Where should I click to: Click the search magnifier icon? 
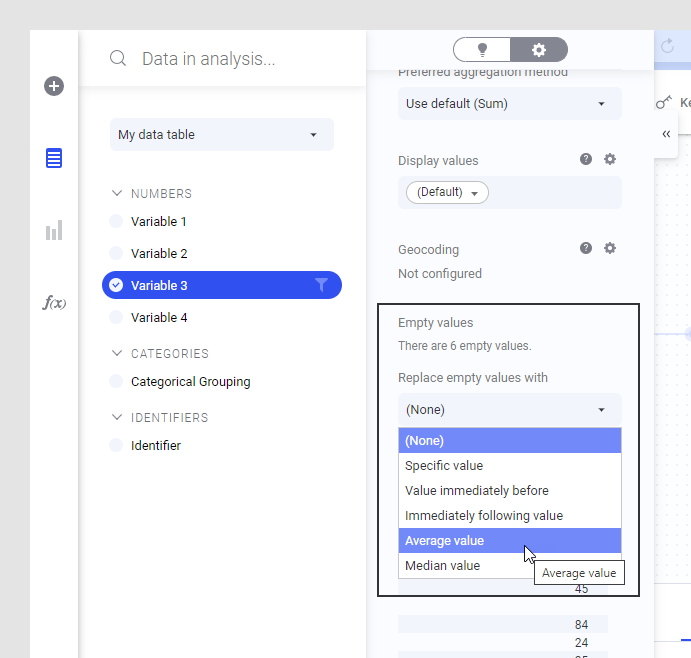(118, 58)
